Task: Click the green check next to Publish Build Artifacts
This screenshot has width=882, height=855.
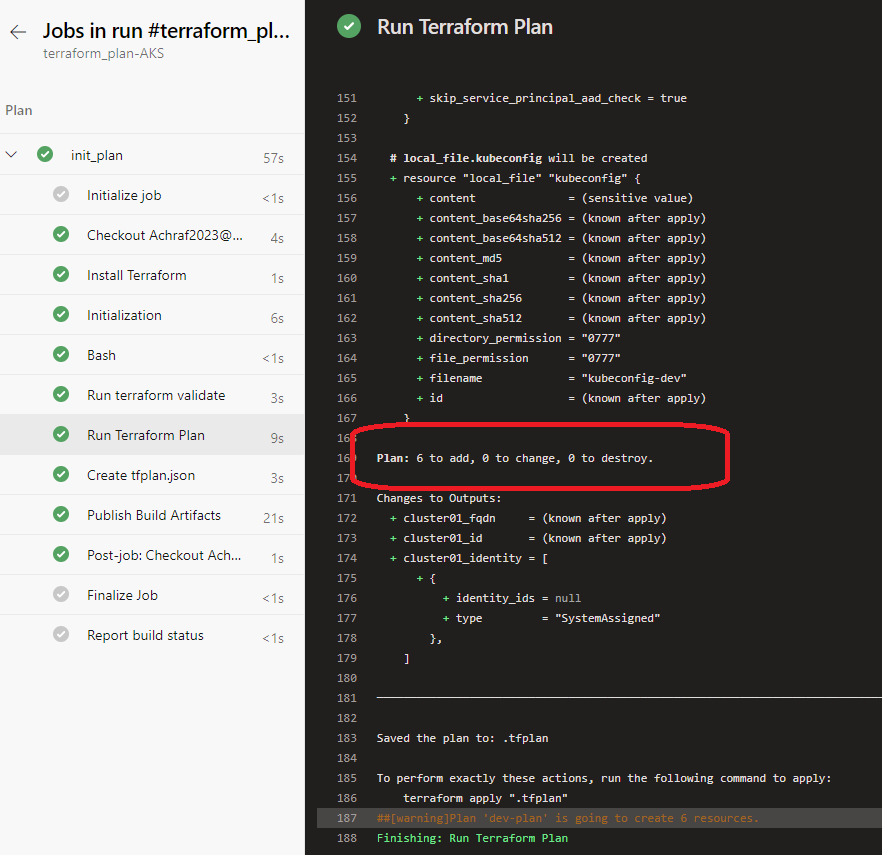Action: click(61, 515)
